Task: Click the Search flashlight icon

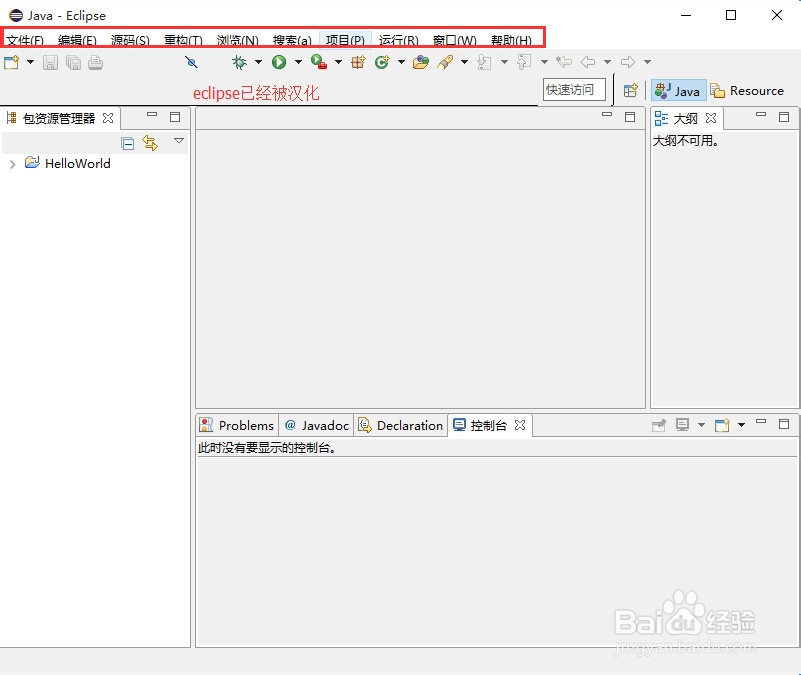Action: tap(445, 62)
